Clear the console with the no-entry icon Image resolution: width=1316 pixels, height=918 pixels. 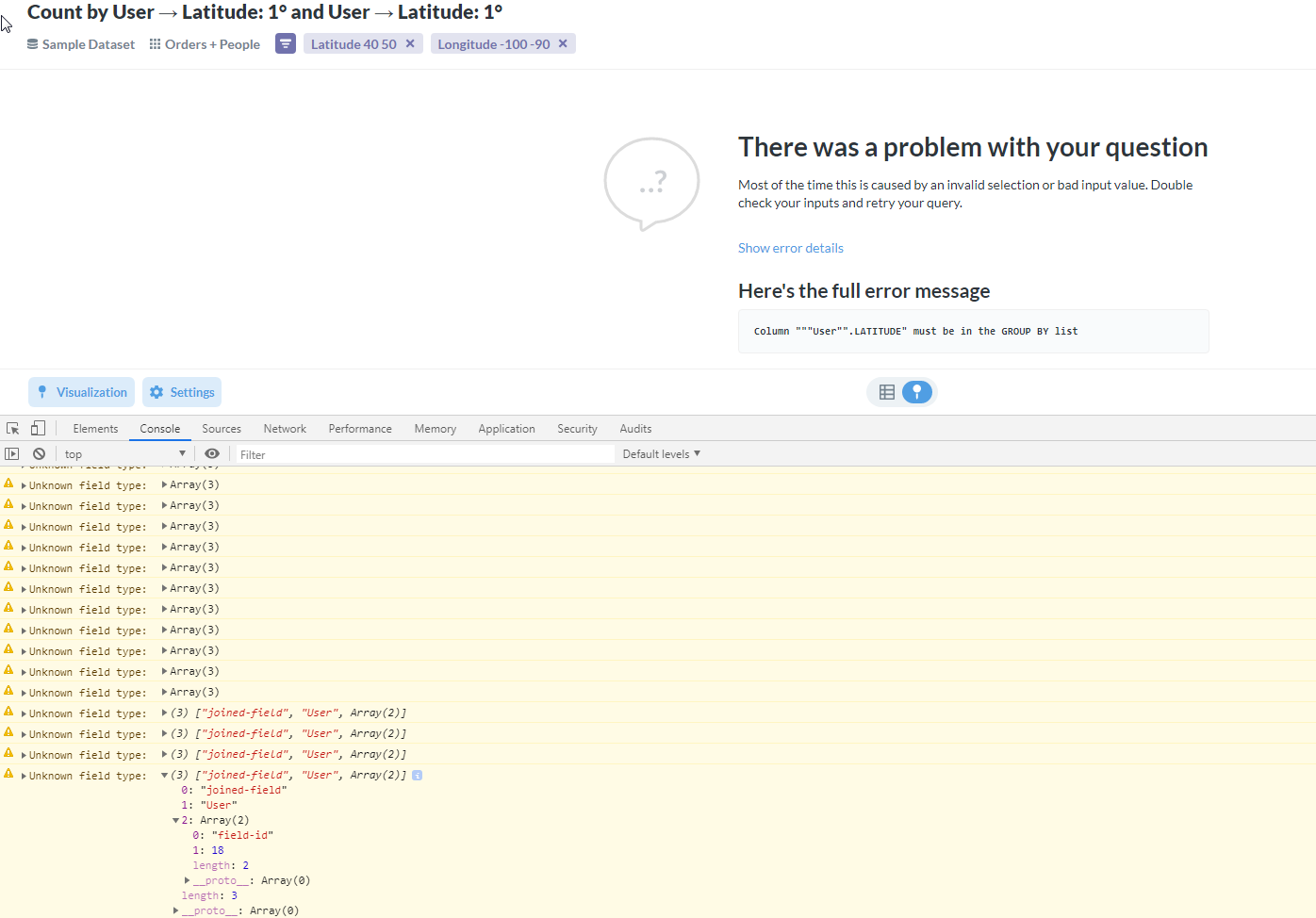click(x=39, y=453)
